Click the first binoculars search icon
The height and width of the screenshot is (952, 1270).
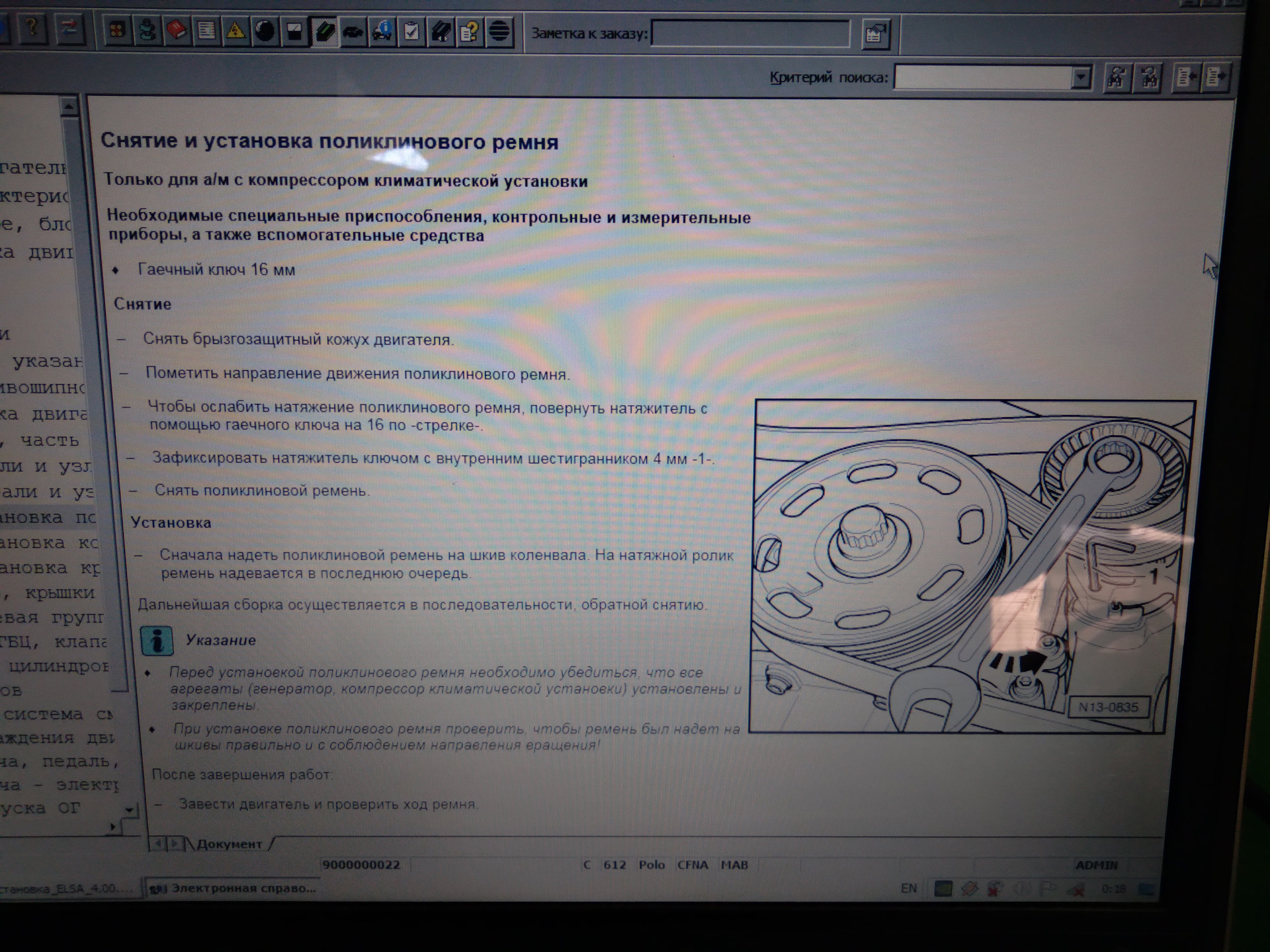tap(1117, 78)
